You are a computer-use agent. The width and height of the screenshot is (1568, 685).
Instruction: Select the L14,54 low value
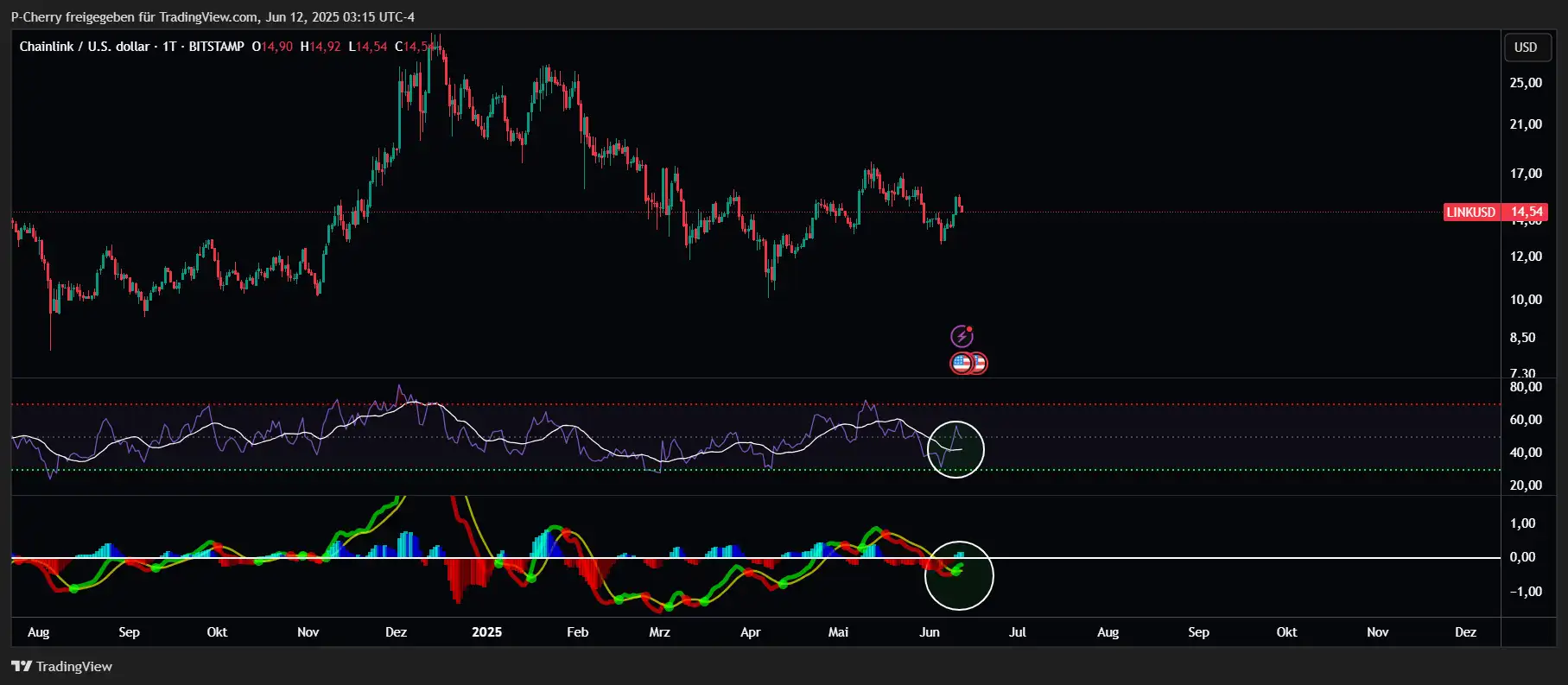pyautogui.click(x=368, y=47)
